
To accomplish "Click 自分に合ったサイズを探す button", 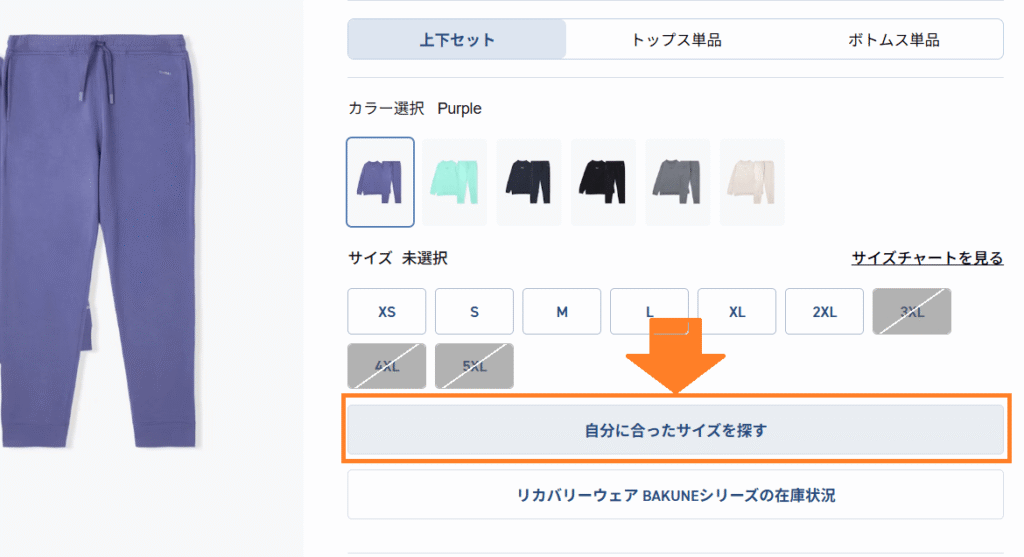I will click(x=675, y=430).
